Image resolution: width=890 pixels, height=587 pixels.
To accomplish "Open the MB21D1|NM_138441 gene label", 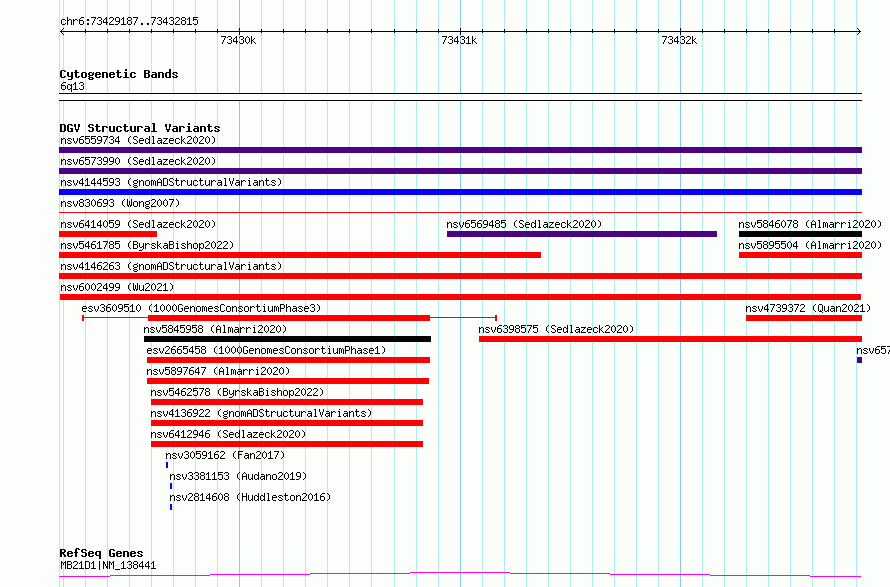I will 108,565.
